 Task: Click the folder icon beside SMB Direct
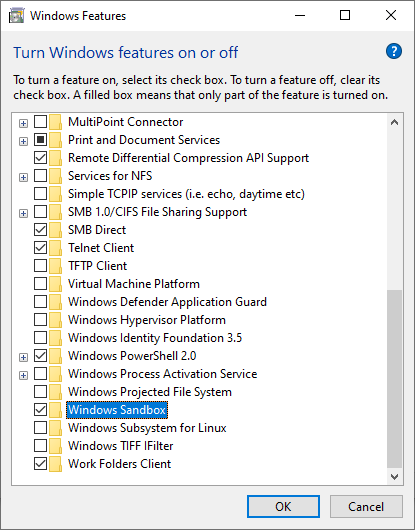[55, 230]
